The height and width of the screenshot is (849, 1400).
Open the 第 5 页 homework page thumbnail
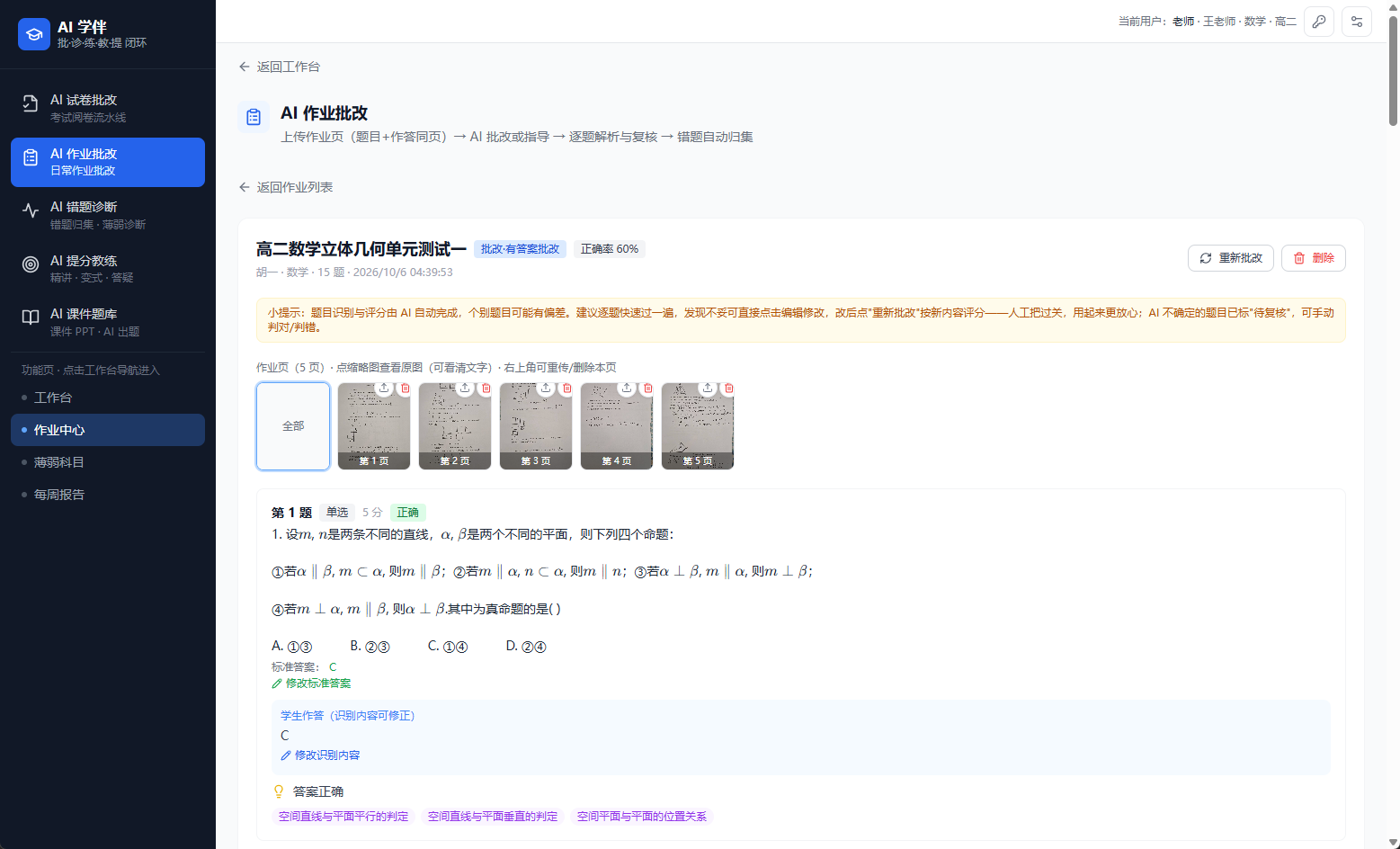click(x=698, y=426)
